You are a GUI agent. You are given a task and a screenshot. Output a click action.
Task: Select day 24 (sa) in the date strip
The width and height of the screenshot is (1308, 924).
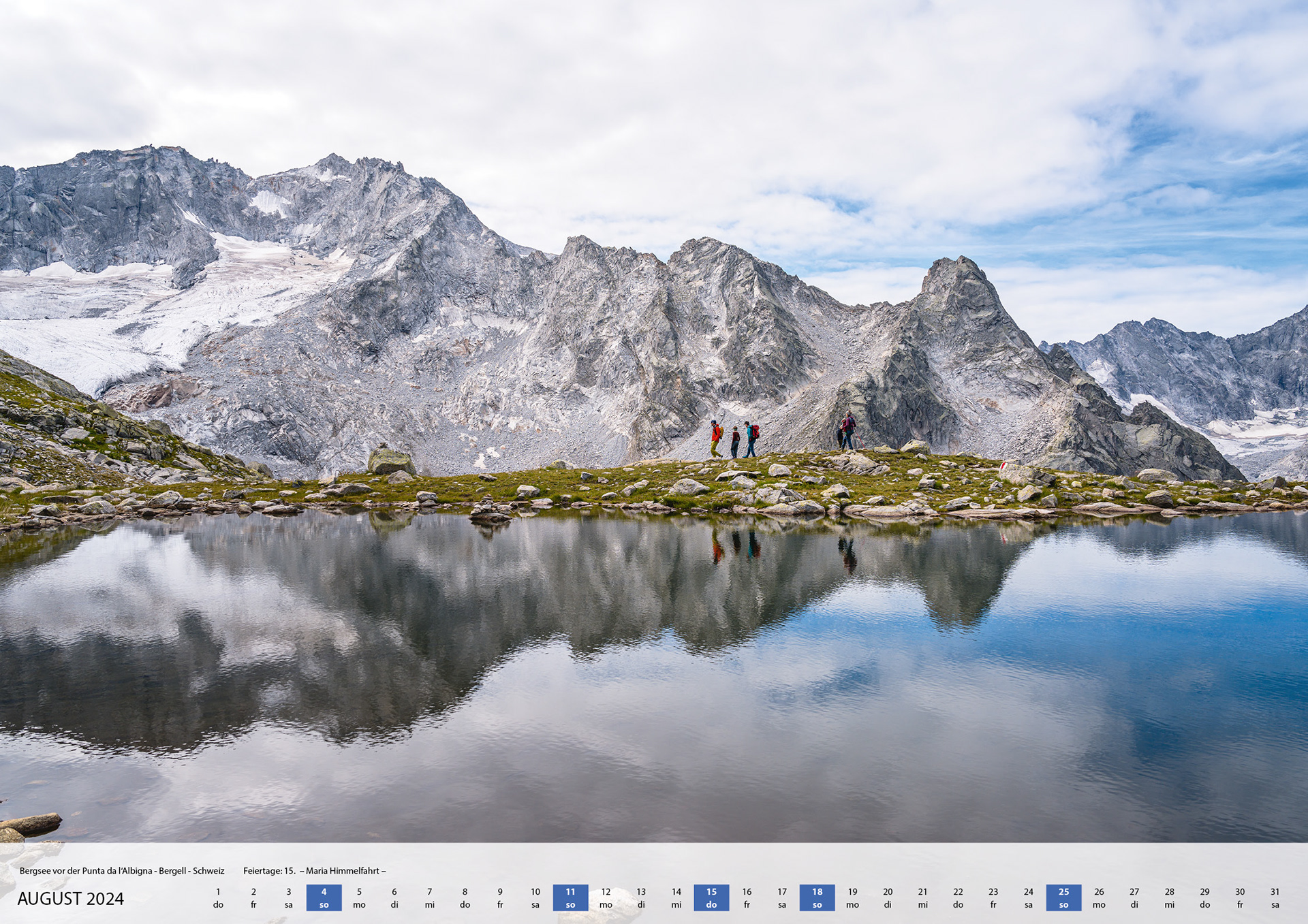click(x=1029, y=898)
